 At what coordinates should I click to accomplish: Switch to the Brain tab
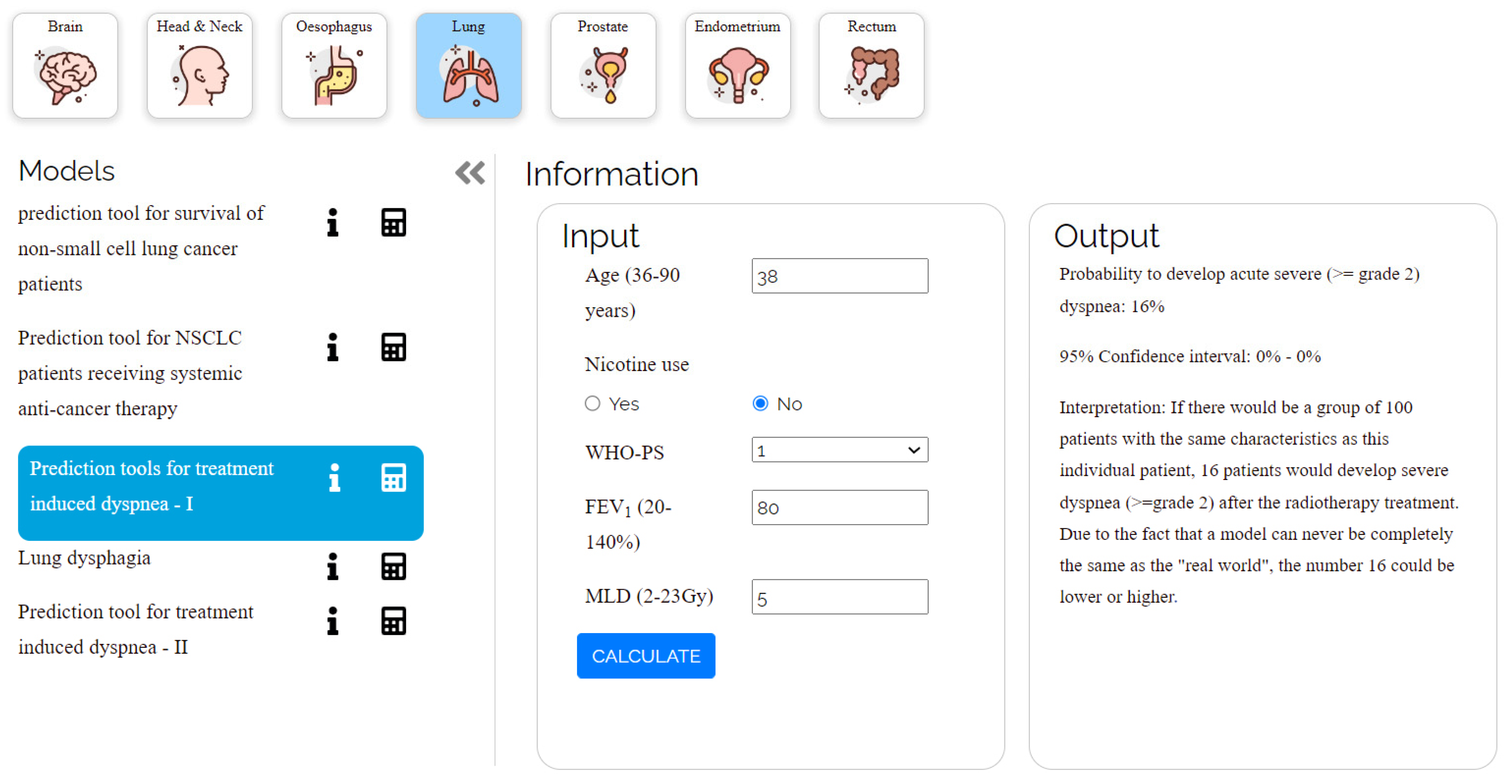[x=65, y=66]
